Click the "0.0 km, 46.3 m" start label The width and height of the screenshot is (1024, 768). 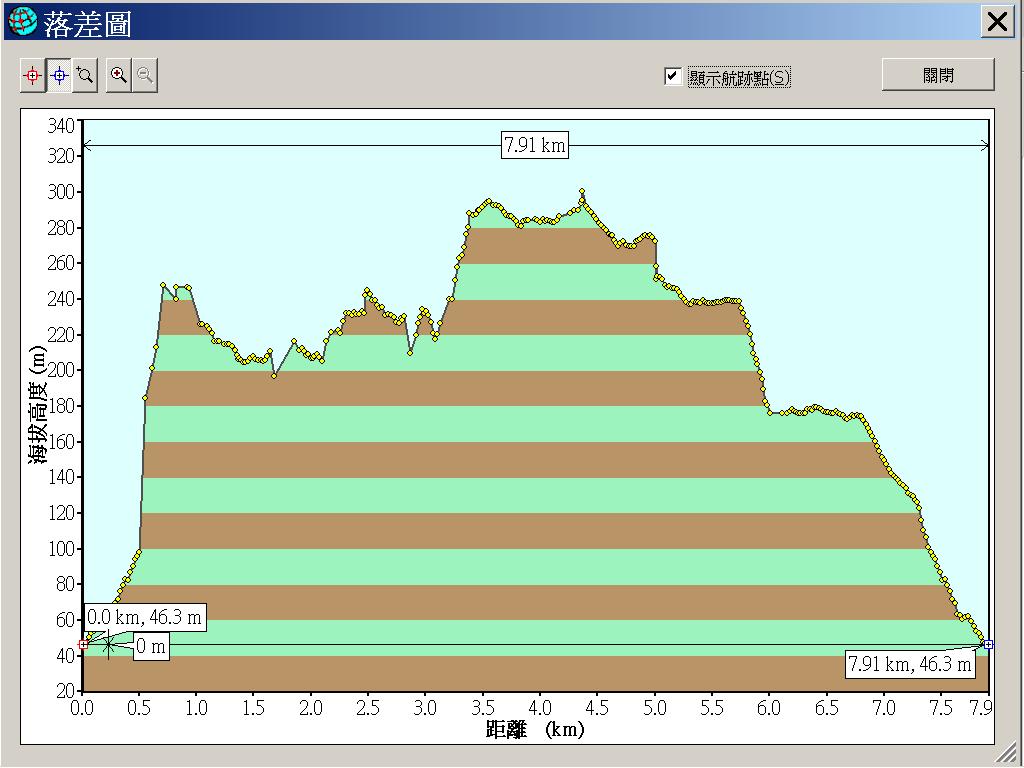144,618
